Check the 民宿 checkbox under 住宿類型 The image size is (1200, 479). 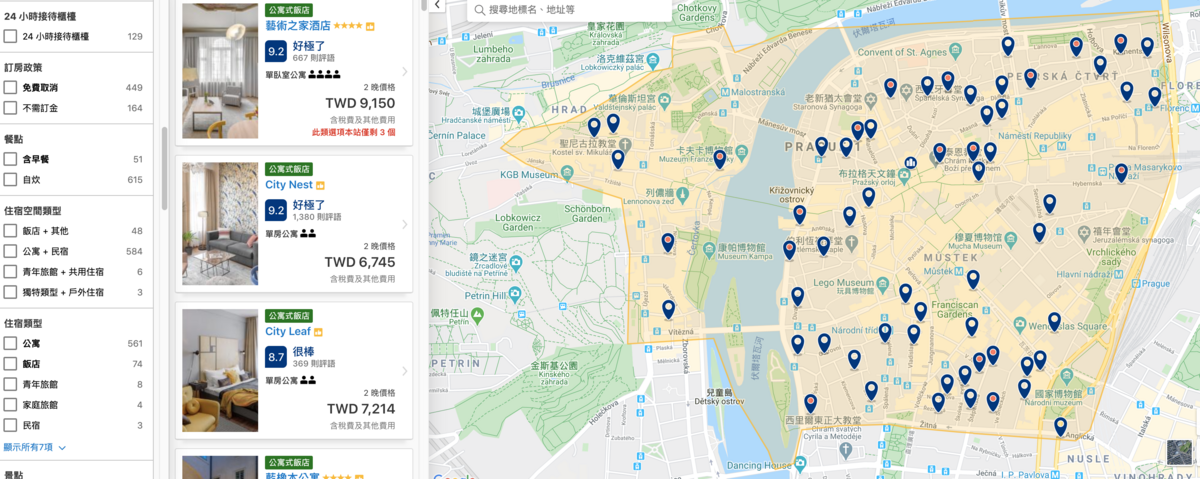pos(10,425)
